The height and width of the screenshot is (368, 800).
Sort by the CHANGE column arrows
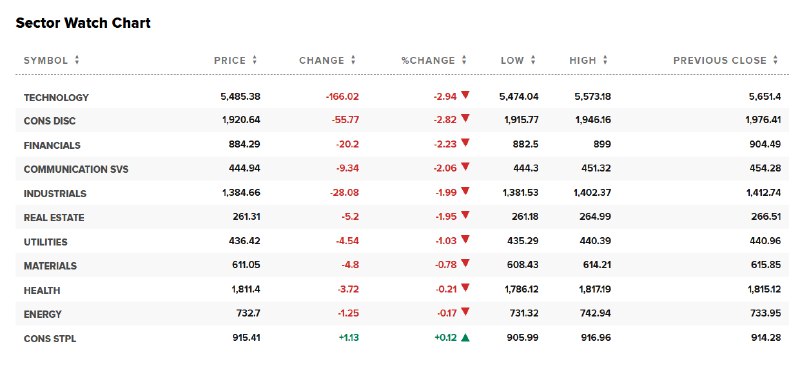pyautogui.click(x=353, y=60)
